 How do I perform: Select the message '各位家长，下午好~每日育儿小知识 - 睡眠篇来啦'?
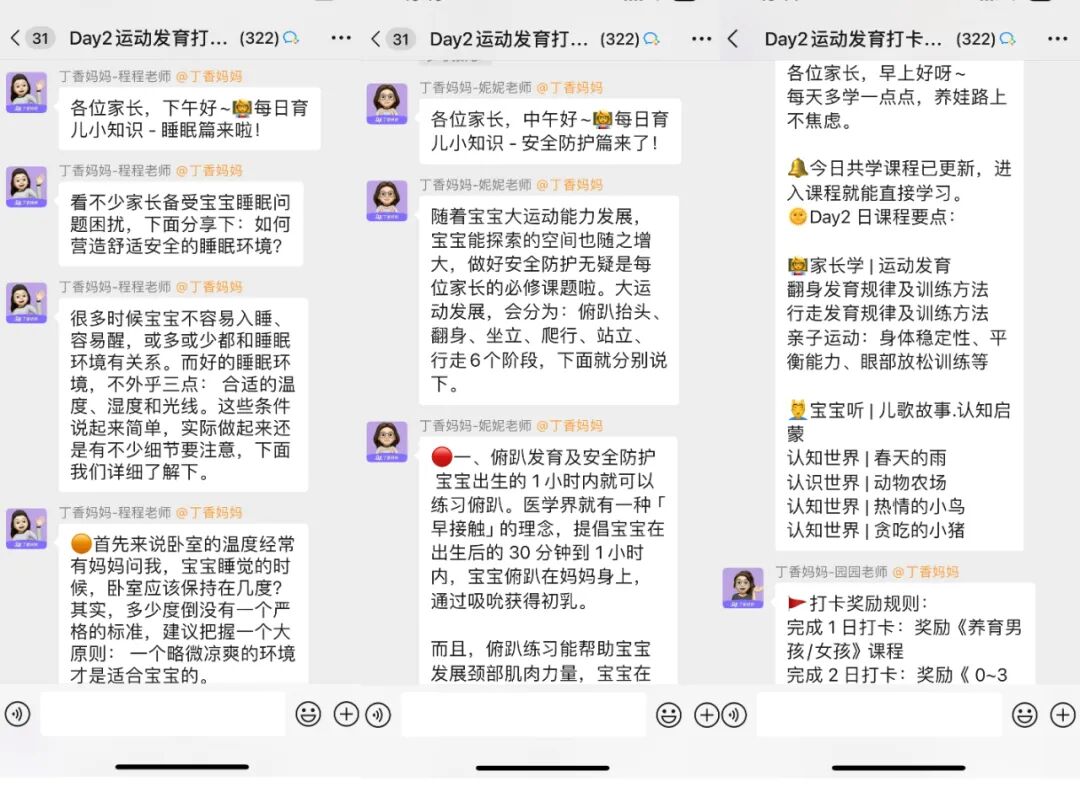point(189,118)
